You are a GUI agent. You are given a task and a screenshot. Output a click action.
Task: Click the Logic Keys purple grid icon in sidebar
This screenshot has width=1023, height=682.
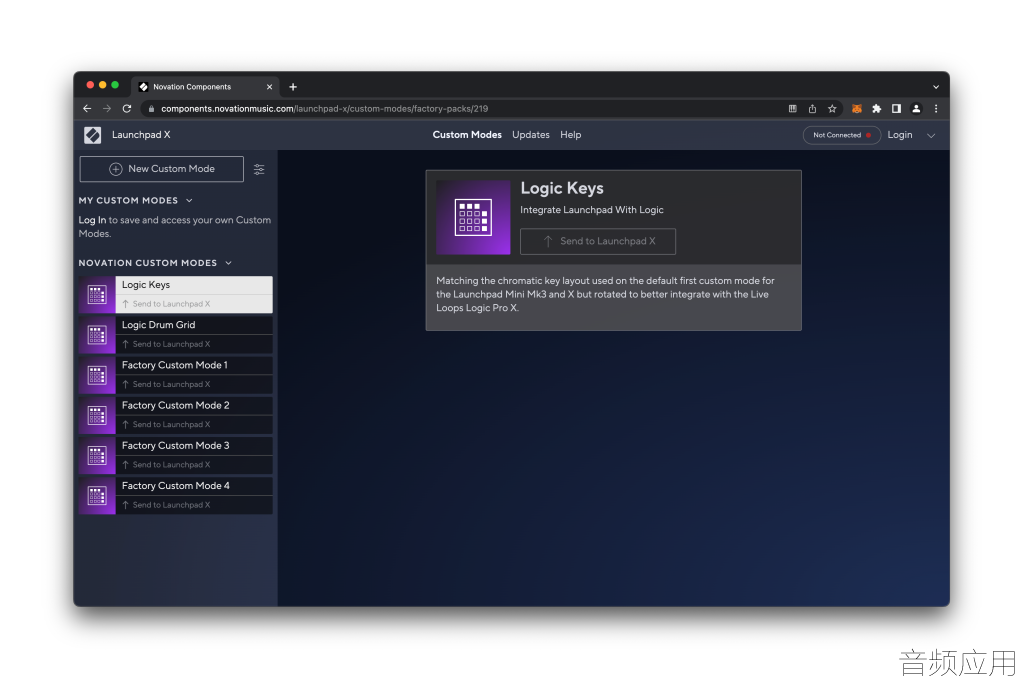97,295
